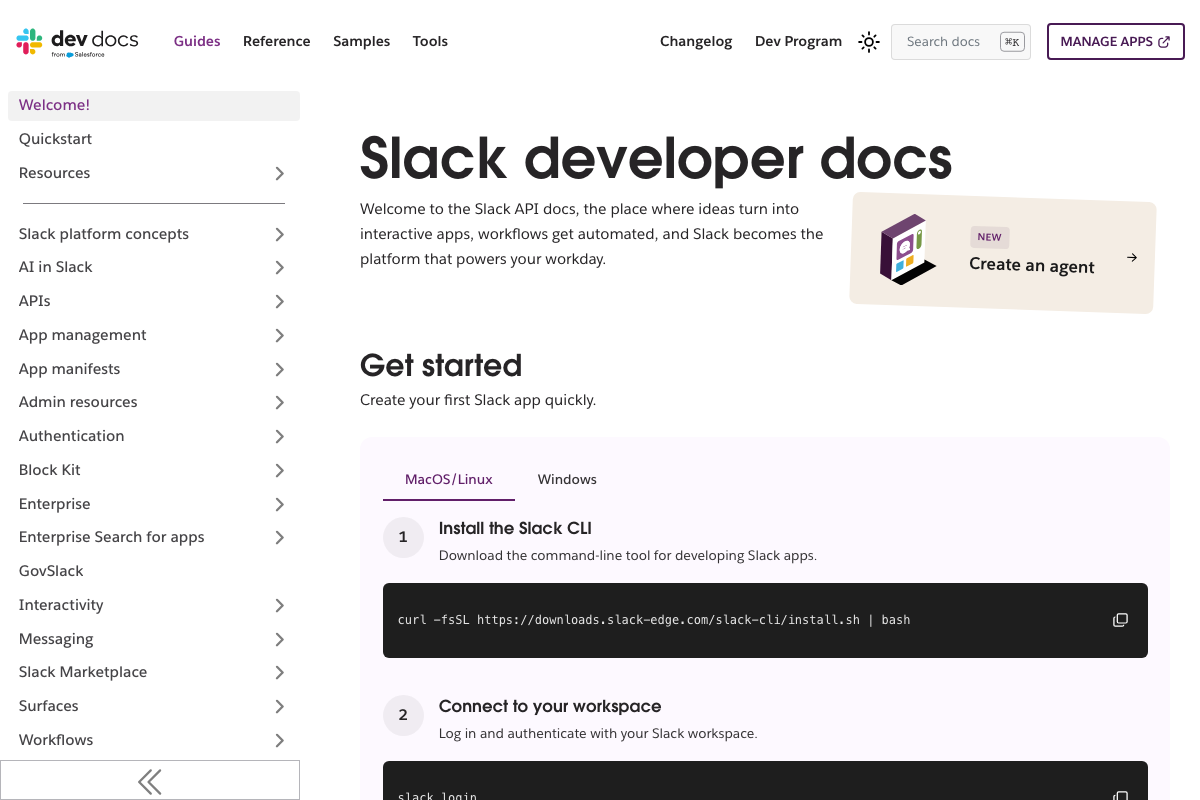The width and height of the screenshot is (1200, 800).
Task: Open the Dev Program link
Action: coord(798,41)
